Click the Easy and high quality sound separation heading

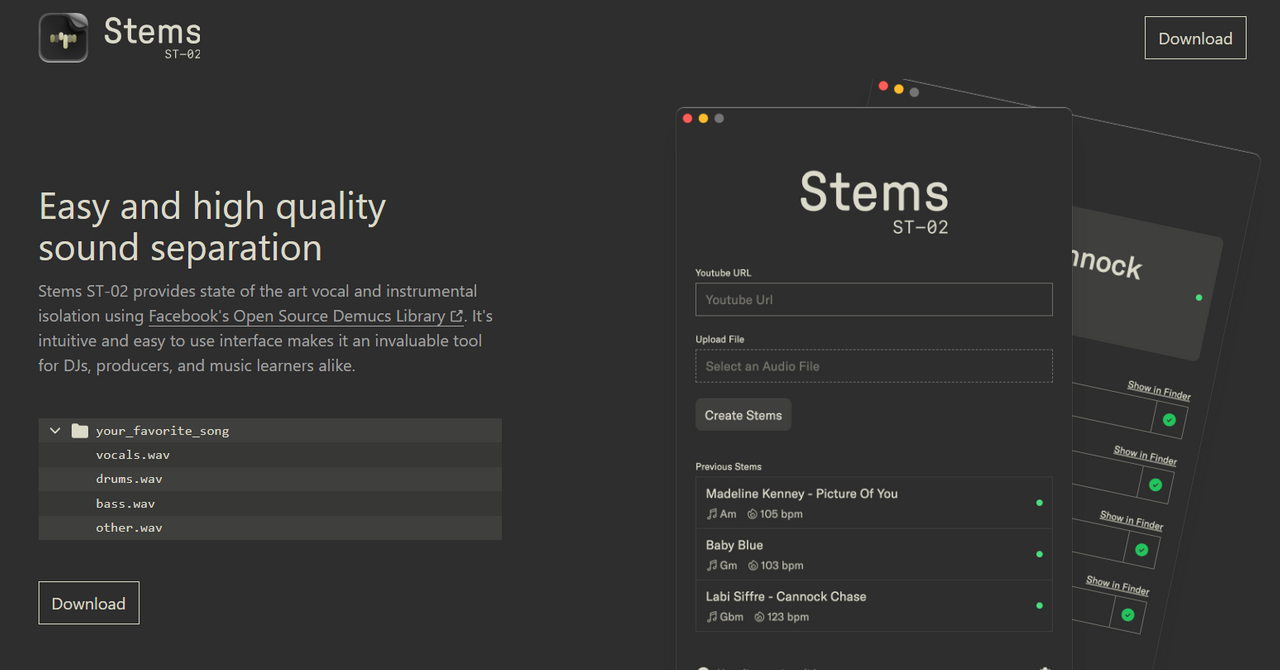(212, 227)
